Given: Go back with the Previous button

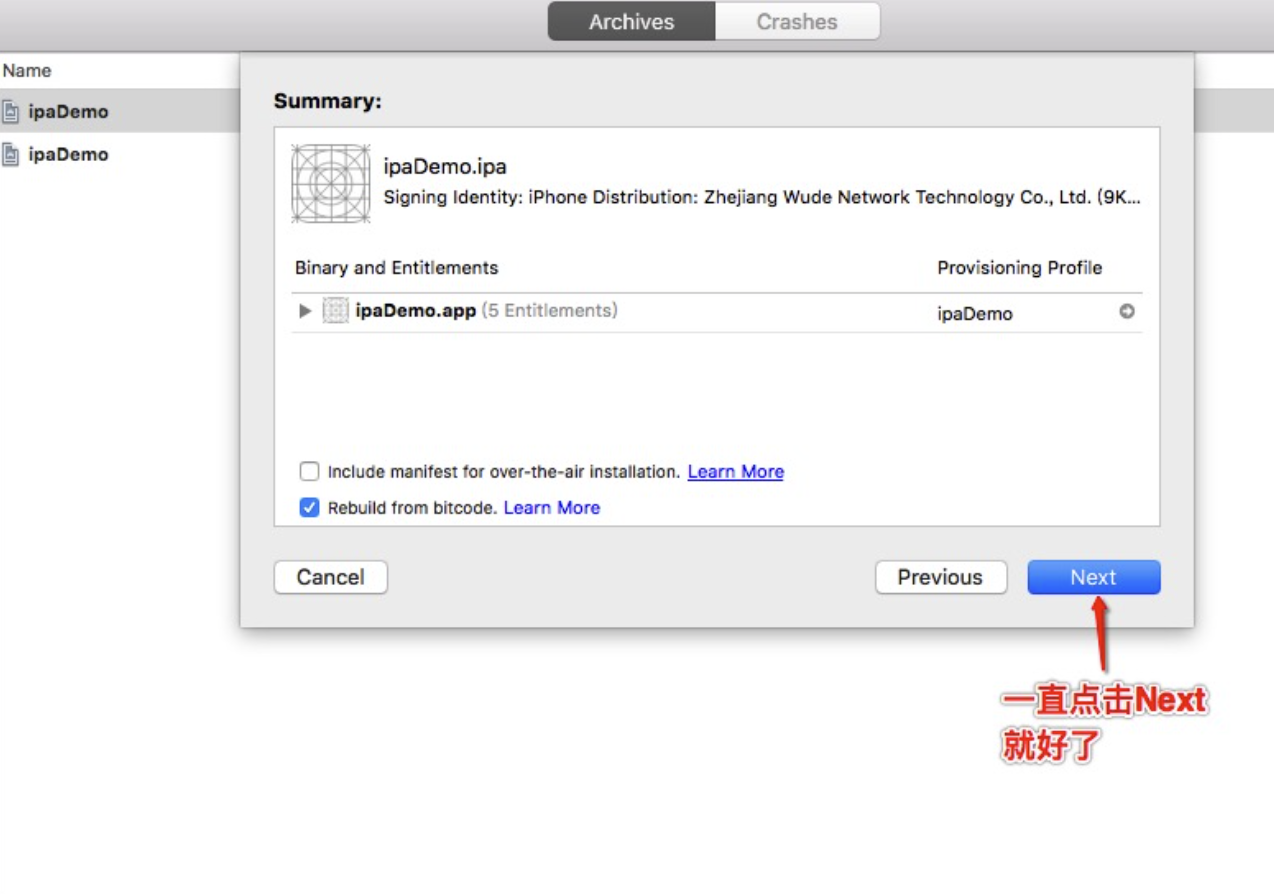Looking at the screenshot, I should pos(940,577).
